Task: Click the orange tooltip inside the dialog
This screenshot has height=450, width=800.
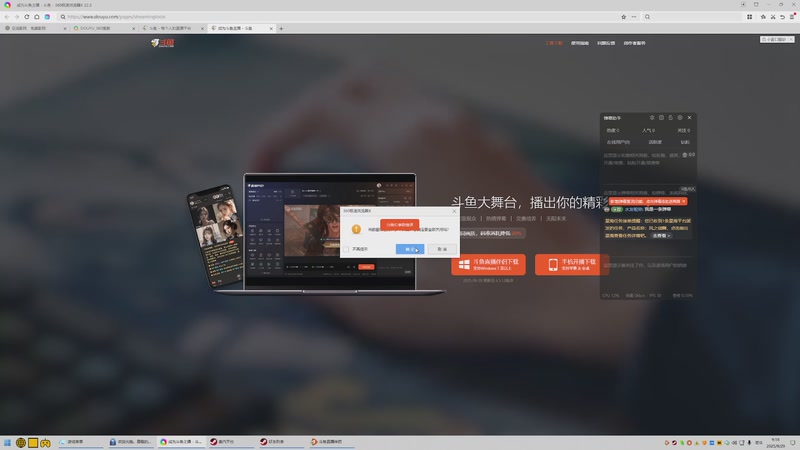Action: click(x=399, y=224)
